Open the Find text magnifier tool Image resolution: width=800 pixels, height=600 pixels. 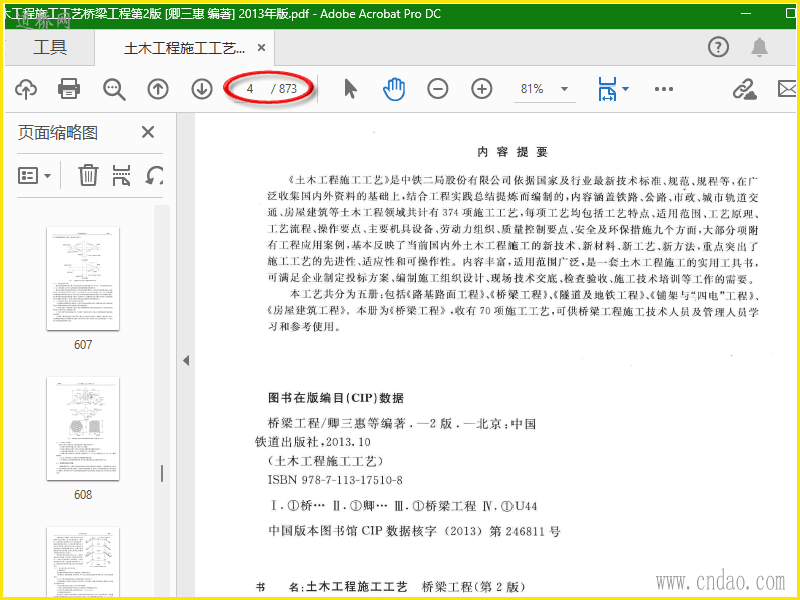[x=114, y=89]
